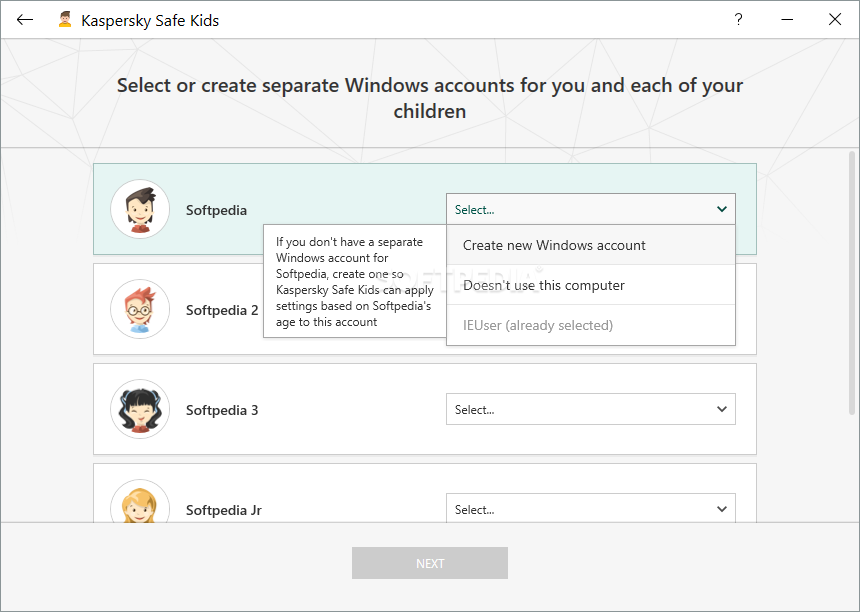Close the Kaspersky Safe Kids window

(835, 20)
